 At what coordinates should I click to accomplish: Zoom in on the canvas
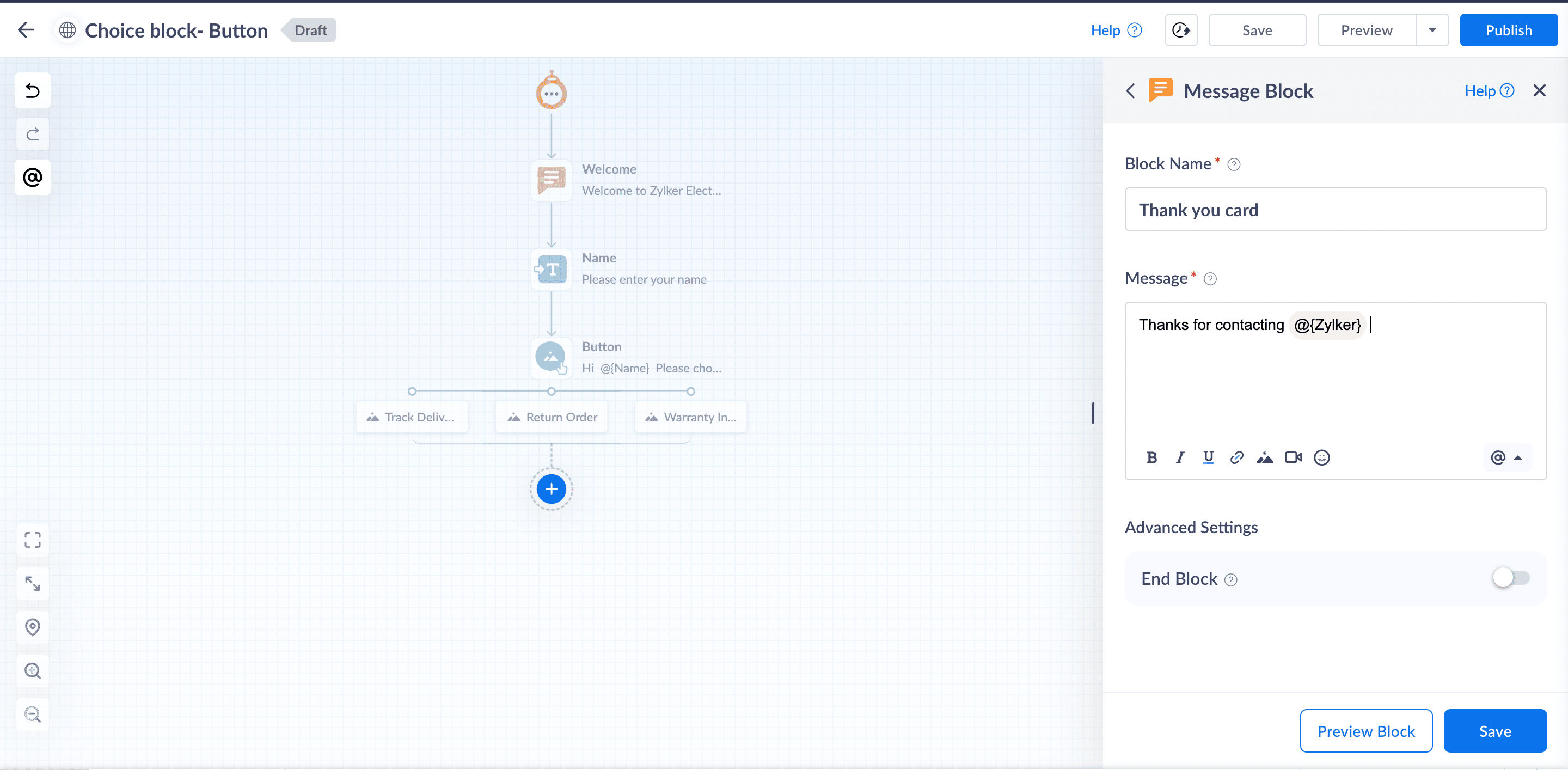pyautogui.click(x=32, y=671)
